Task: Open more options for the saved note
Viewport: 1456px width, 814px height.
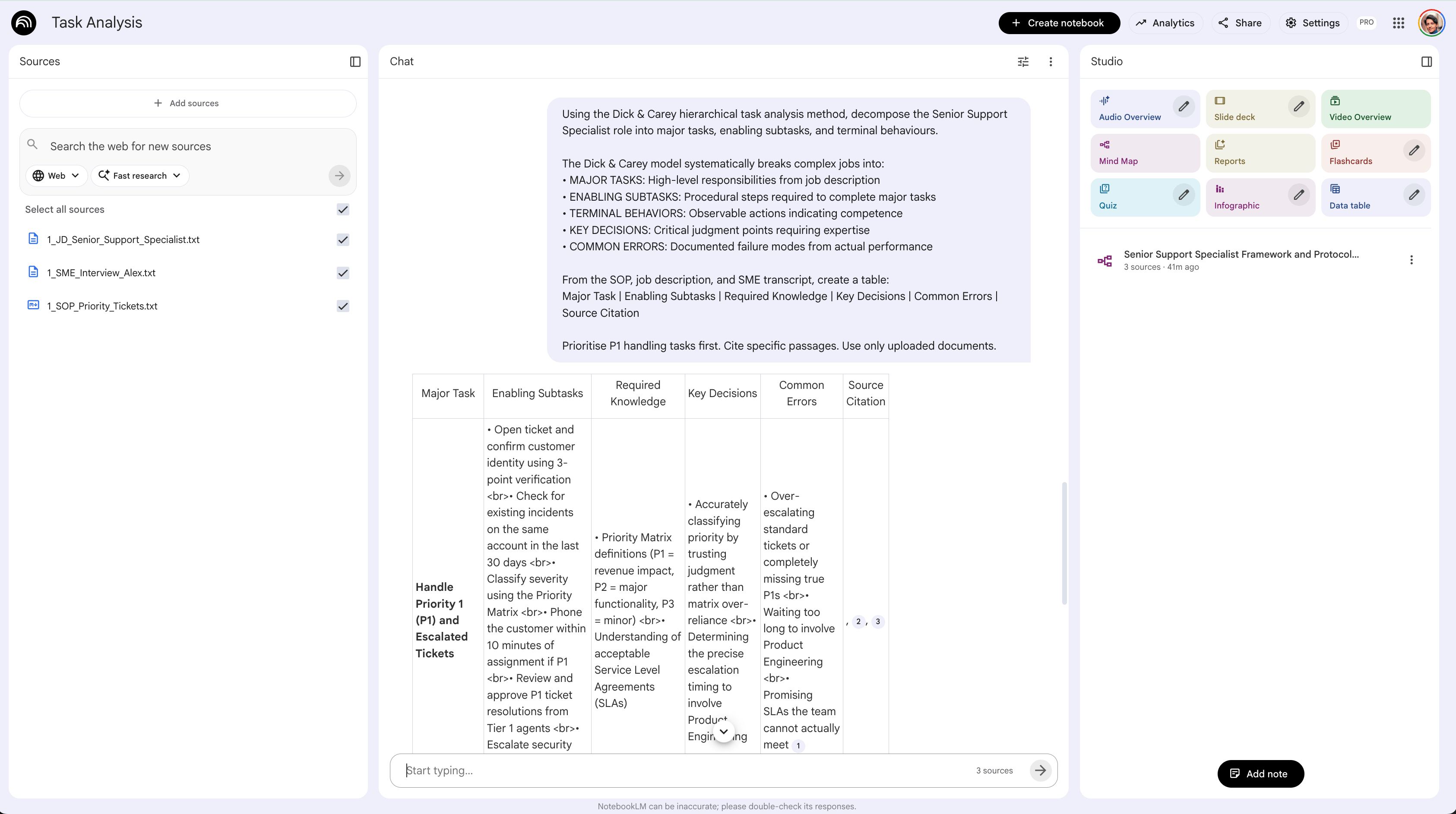Action: pos(1412,260)
